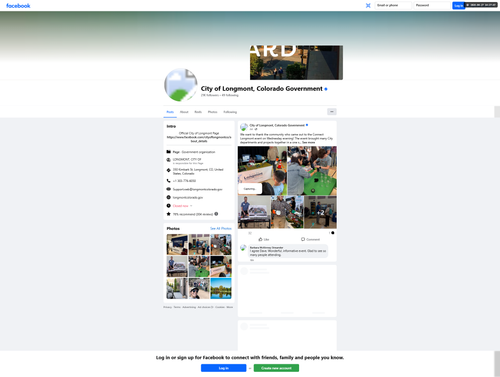Focus the Password field
The image size is (500, 377).
[432, 5]
